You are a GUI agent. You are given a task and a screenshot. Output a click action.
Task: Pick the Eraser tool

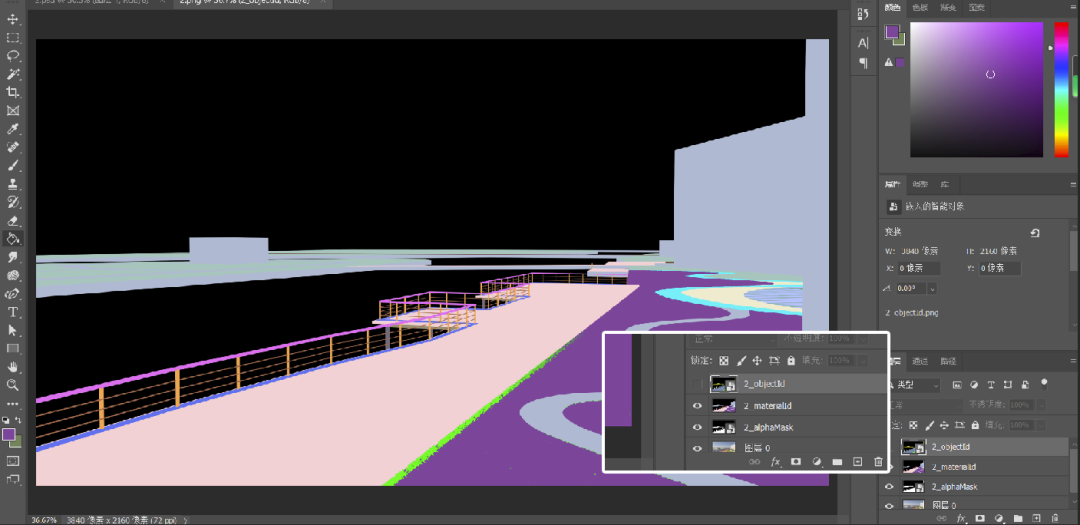13,220
